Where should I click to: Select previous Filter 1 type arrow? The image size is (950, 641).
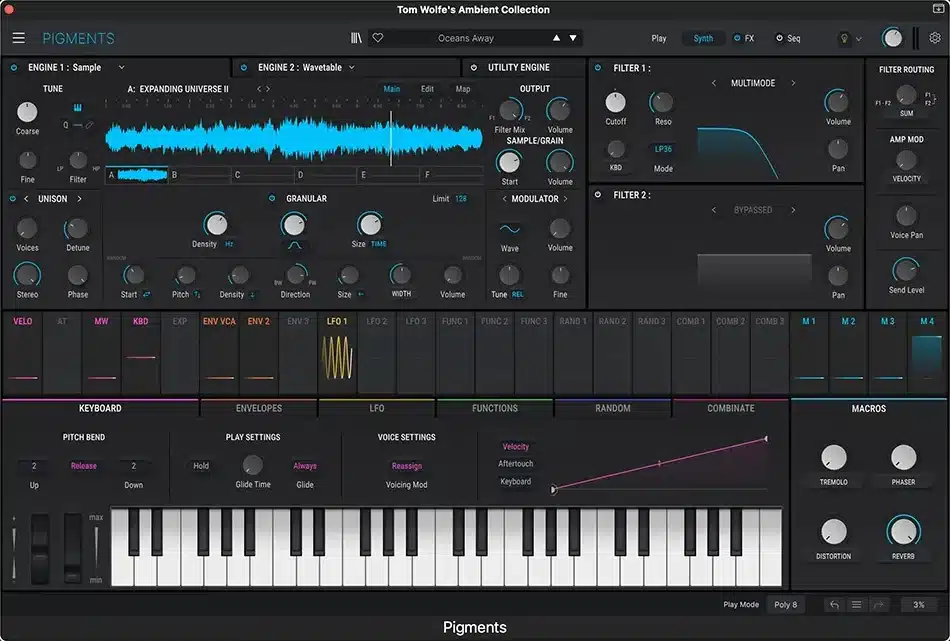tap(714, 83)
